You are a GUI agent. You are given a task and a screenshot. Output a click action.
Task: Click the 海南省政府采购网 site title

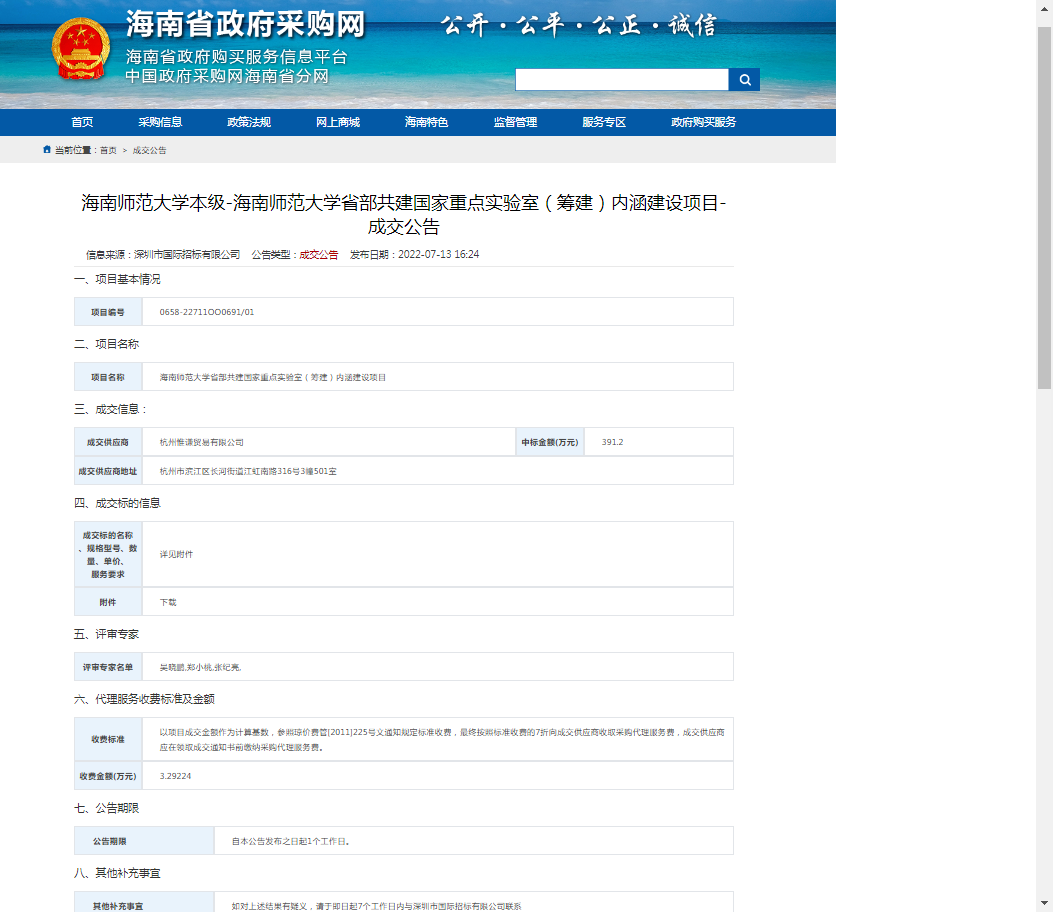click(x=245, y=25)
